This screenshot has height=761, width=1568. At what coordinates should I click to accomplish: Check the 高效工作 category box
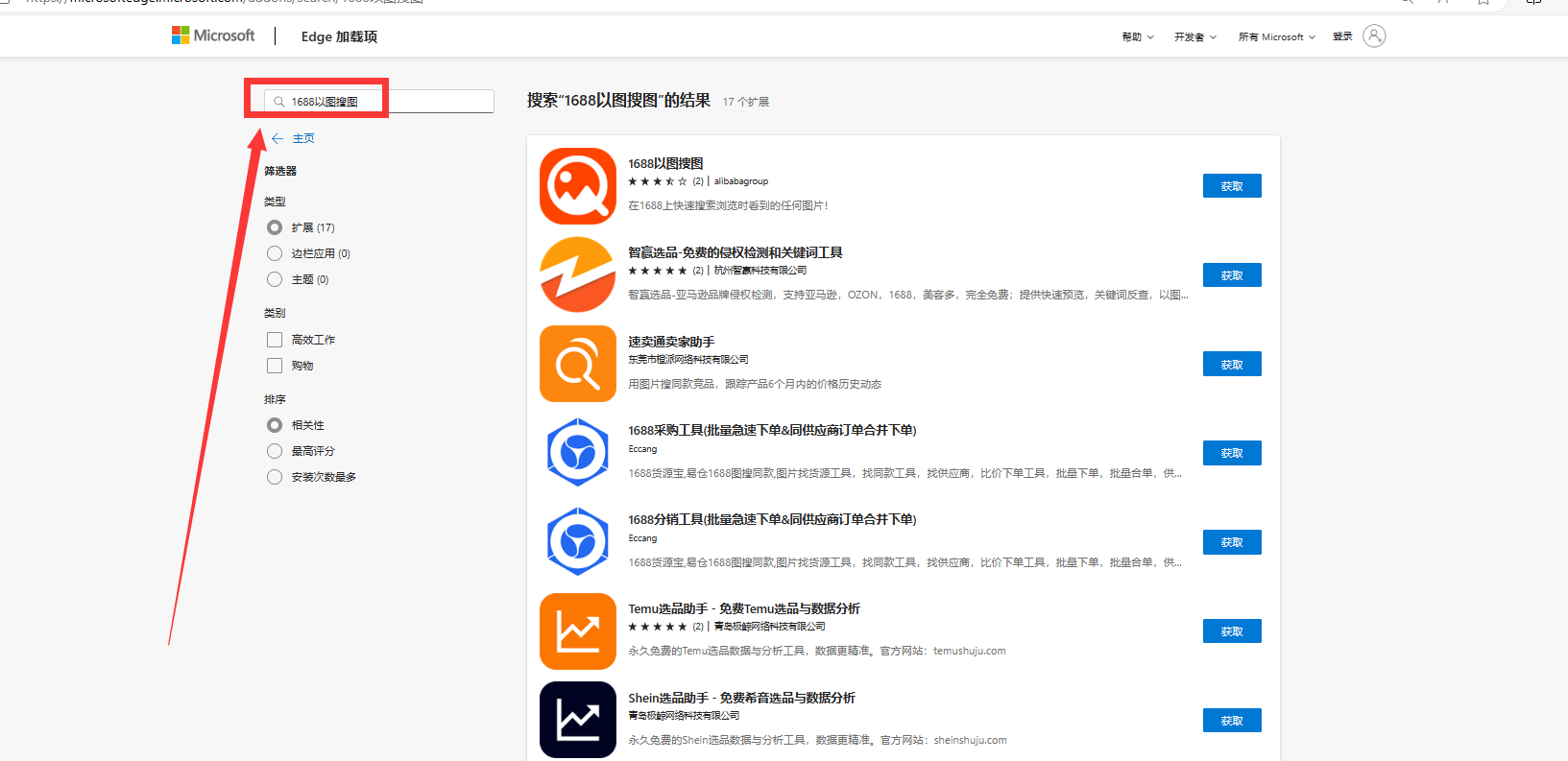point(275,340)
